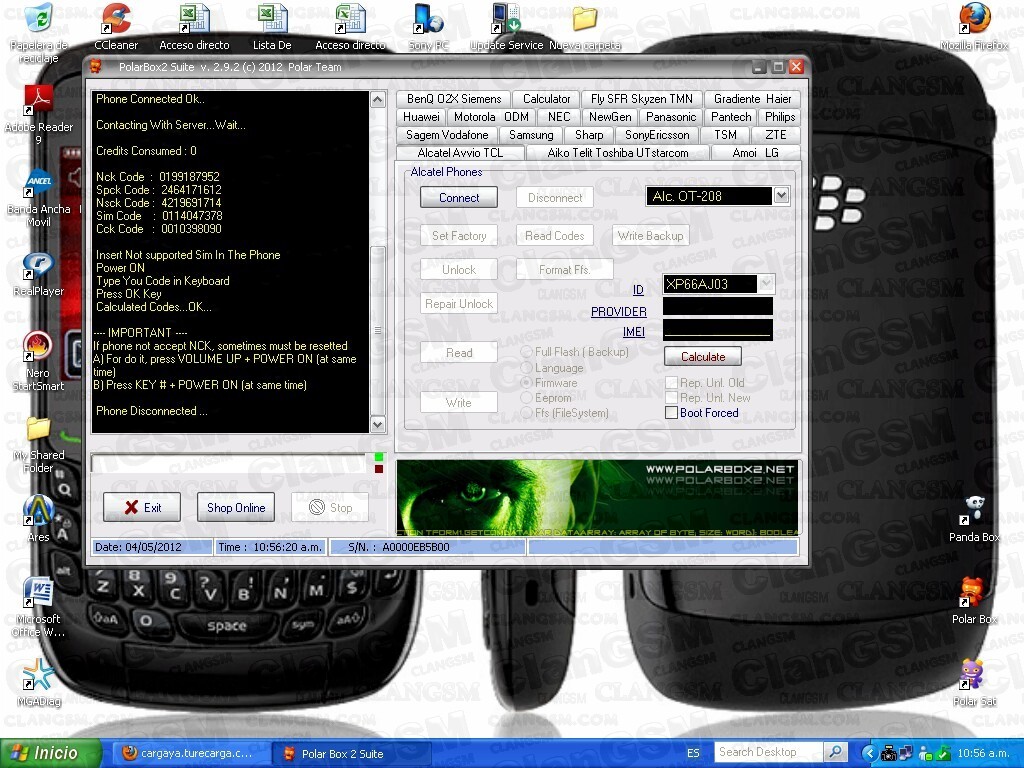Click the log panel scrollbar thumb
The image size is (1024, 768).
point(377,330)
